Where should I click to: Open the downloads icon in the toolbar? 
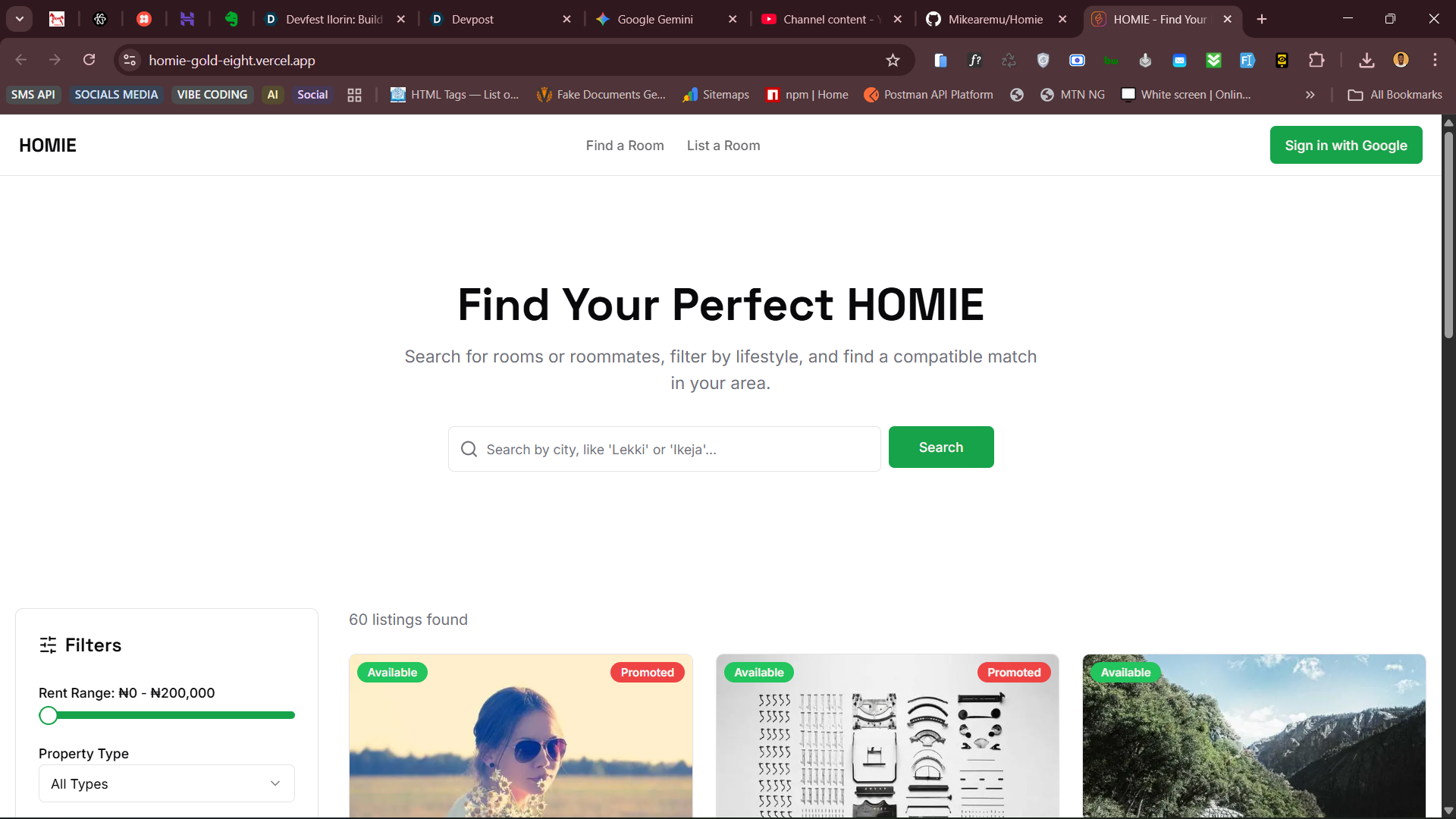coord(1367,60)
